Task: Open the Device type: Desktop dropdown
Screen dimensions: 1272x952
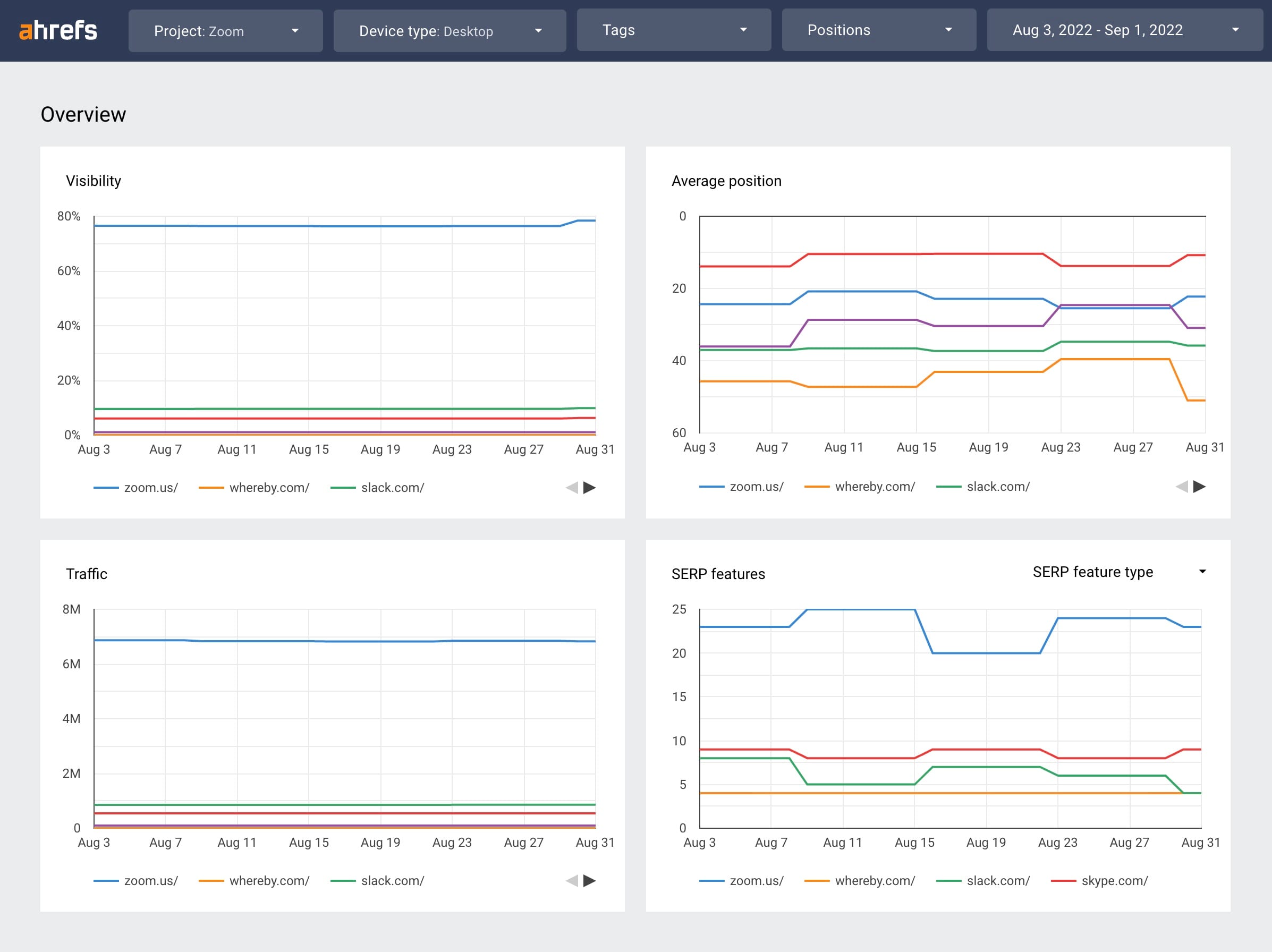Action: click(x=449, y=30)
